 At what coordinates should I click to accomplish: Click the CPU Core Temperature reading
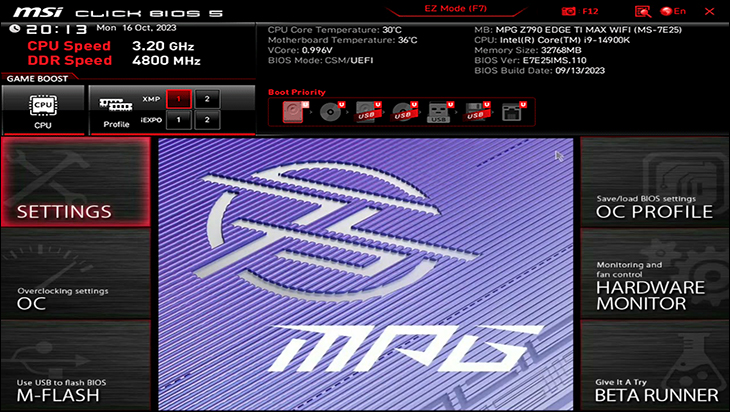point(335,30)
